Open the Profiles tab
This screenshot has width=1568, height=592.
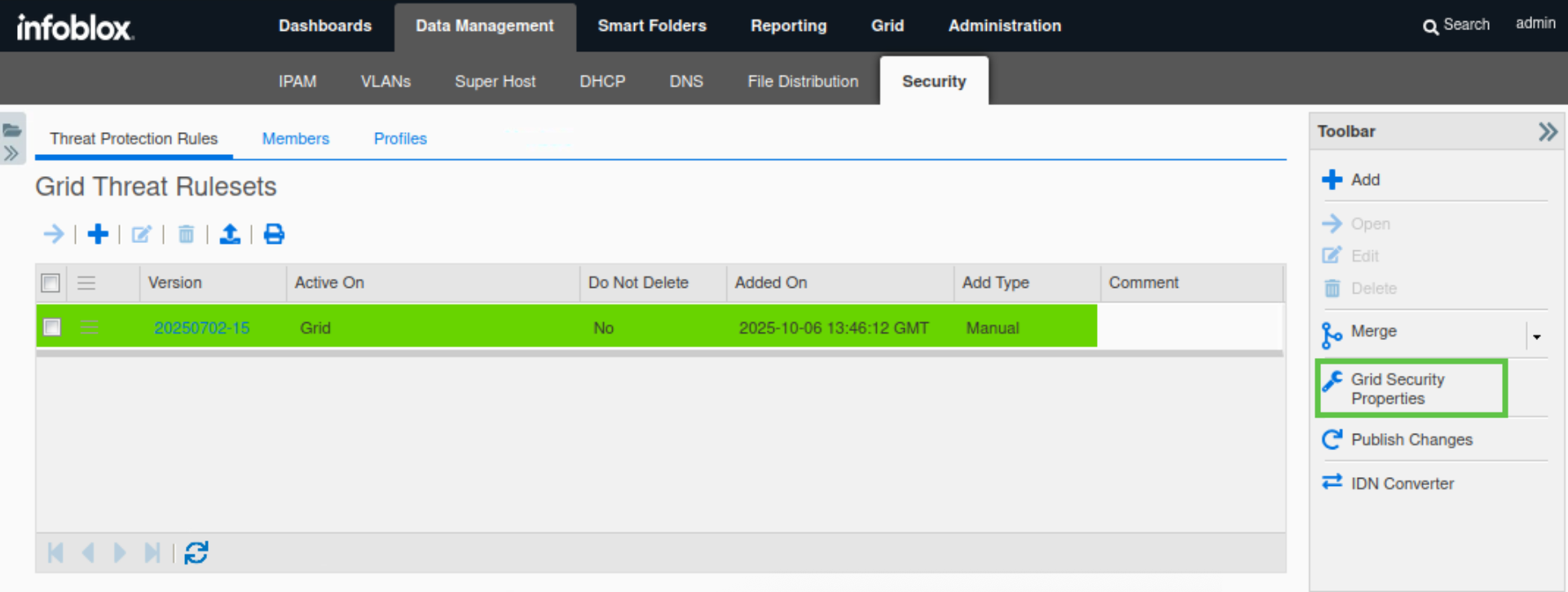(x=399, y=139)
